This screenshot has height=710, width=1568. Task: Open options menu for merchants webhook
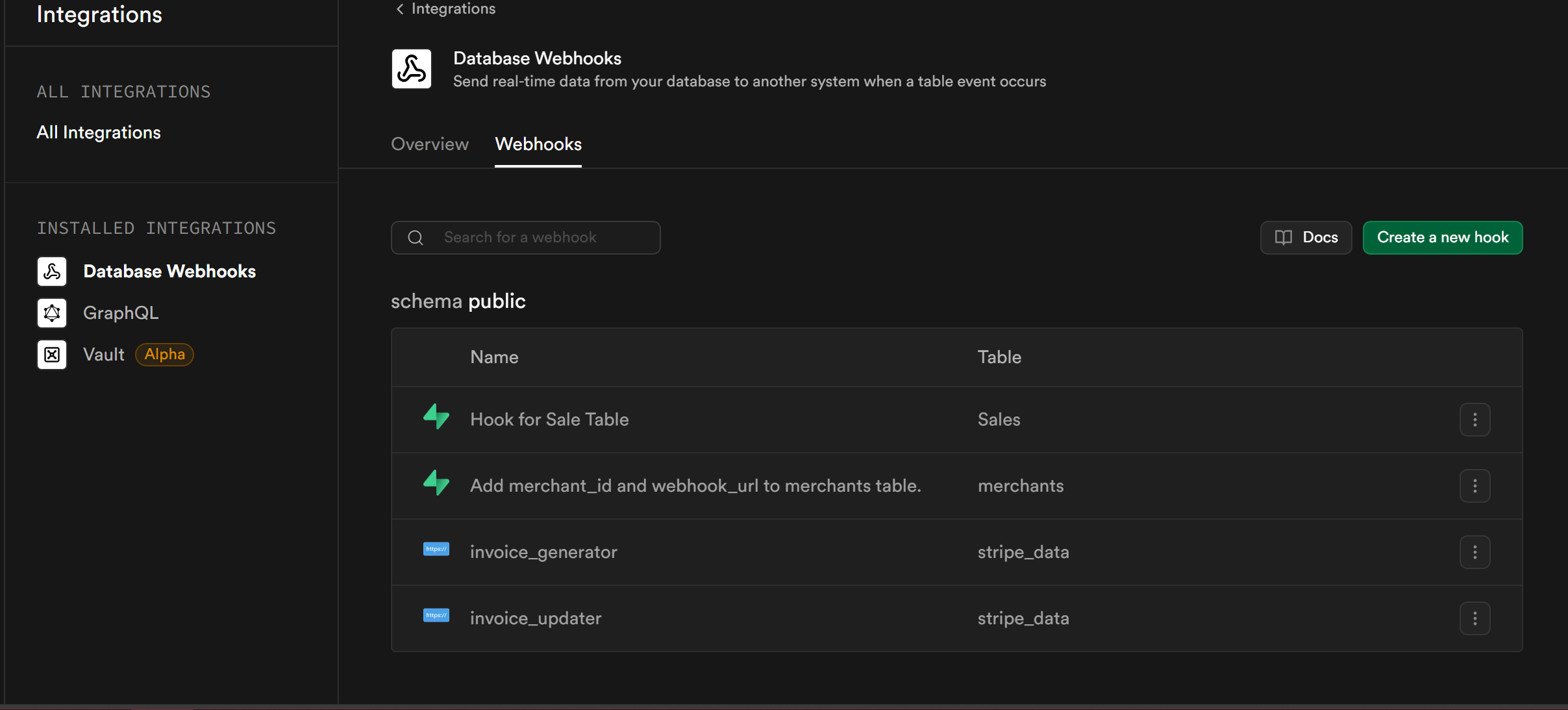coord(1475,486)
